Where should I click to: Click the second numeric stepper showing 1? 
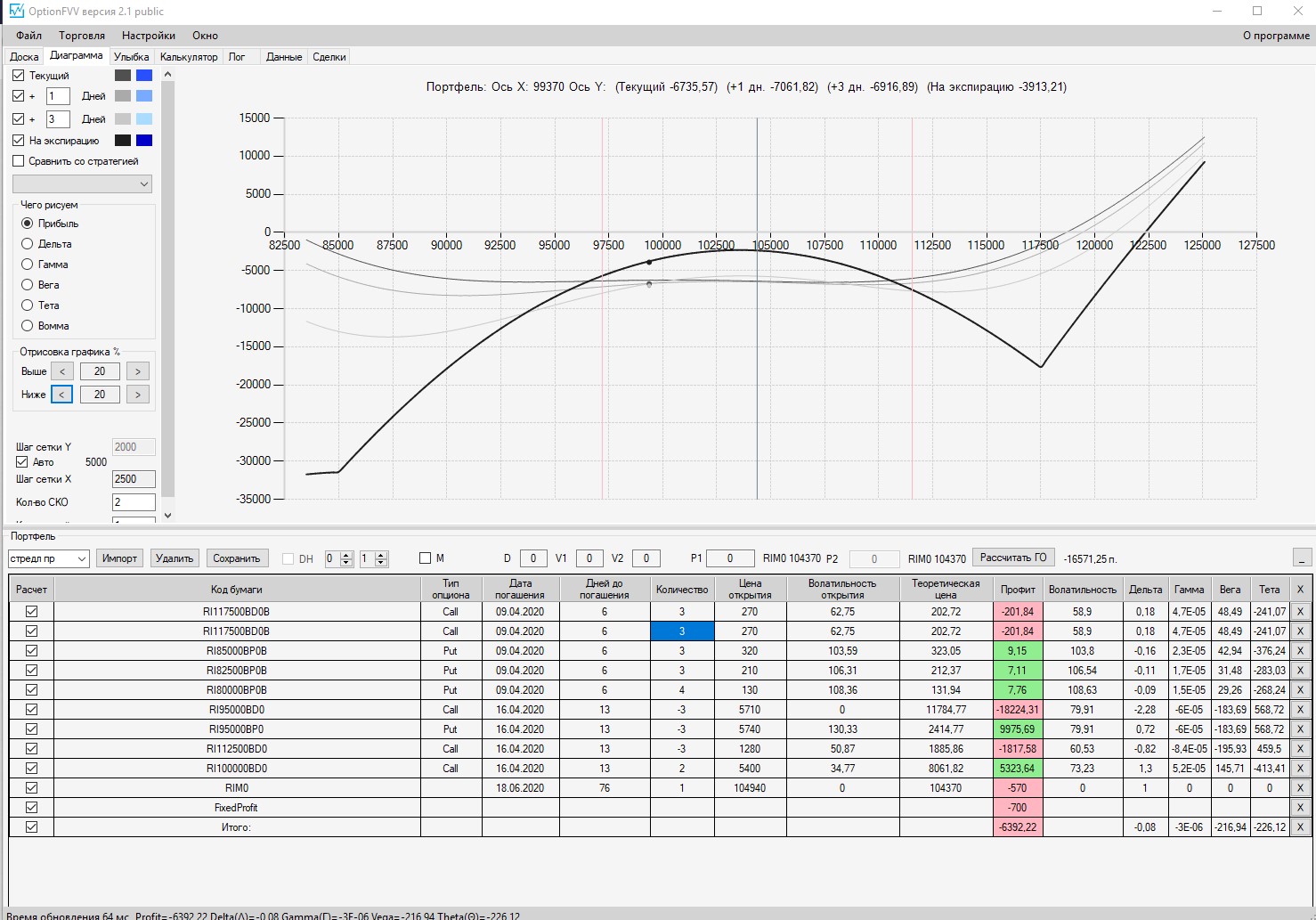coord(374,558)
